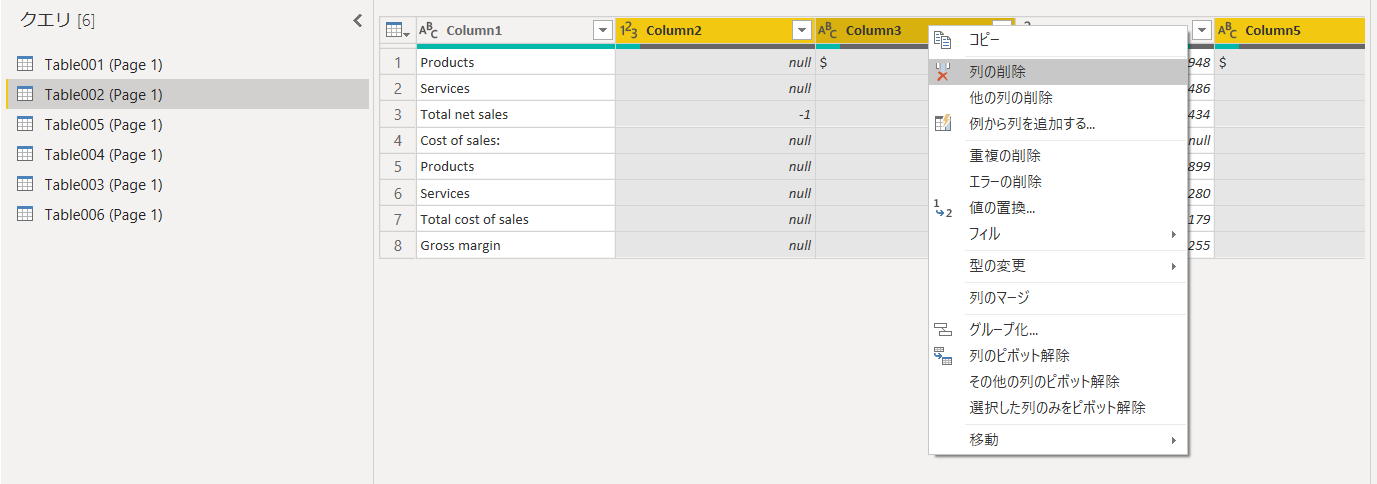Open the Column2 filter dropdown

[801, 31]
